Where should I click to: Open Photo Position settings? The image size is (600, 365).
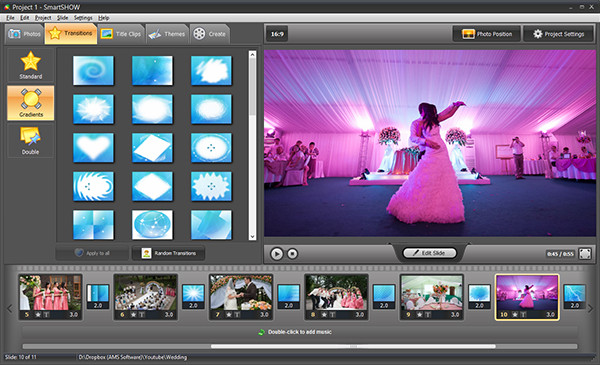pos(487,34)
